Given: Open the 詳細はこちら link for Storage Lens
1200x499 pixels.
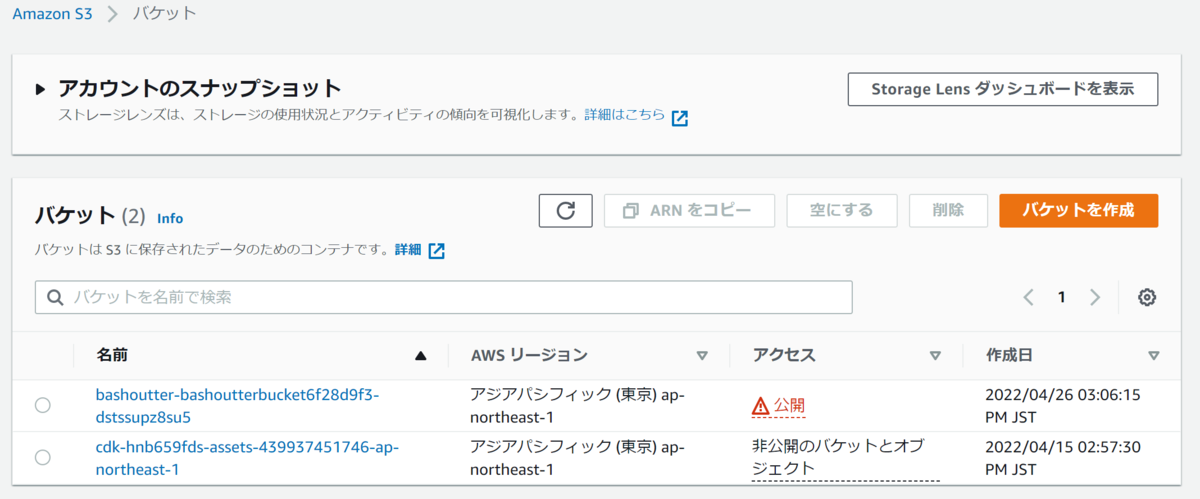Looking at the screenshot, I should point(625,116).
